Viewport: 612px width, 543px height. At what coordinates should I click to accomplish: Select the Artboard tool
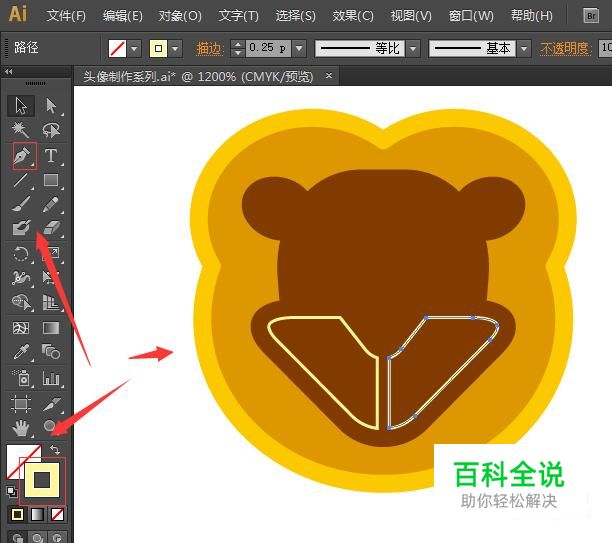tap(21, 404)
